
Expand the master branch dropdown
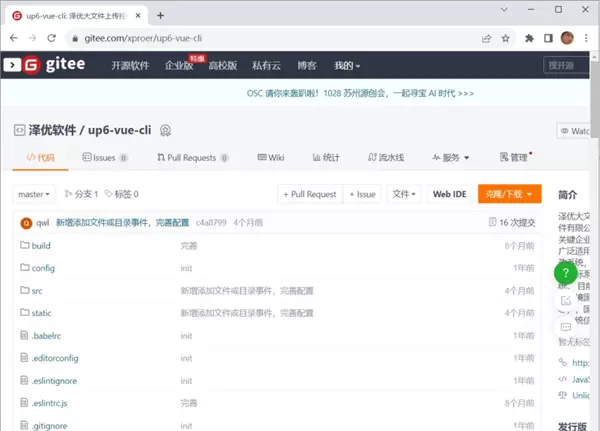tap(36, 194)
